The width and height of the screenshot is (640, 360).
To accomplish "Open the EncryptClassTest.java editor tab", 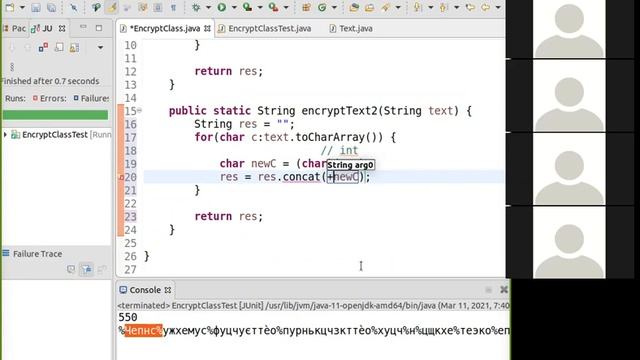I will tap(264, 29).
